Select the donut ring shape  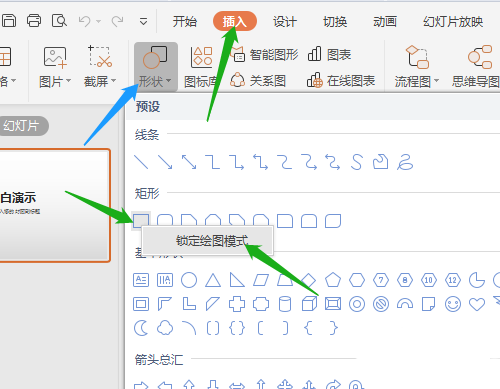[357, 304]
